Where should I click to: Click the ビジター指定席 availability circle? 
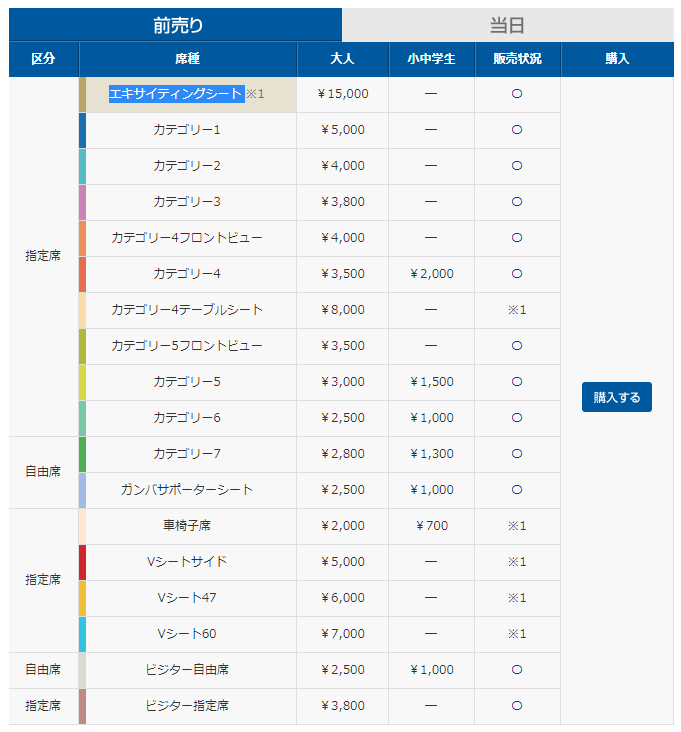[517, 705]
